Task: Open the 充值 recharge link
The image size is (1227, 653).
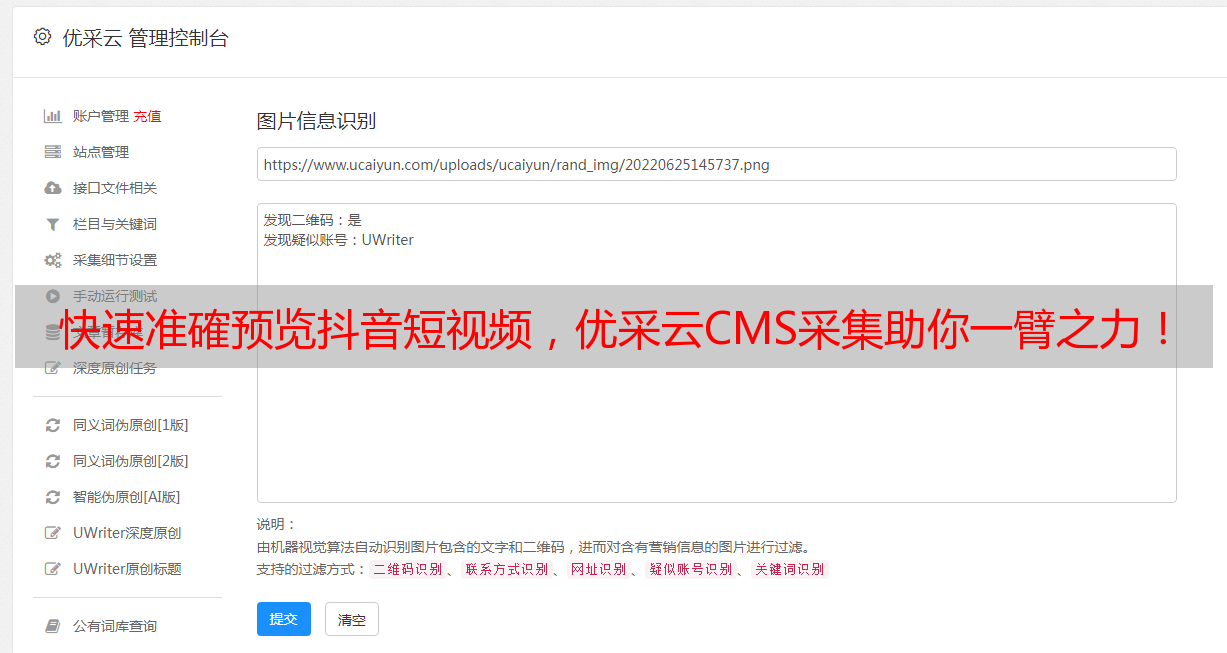Action: (x=147, y=116)
